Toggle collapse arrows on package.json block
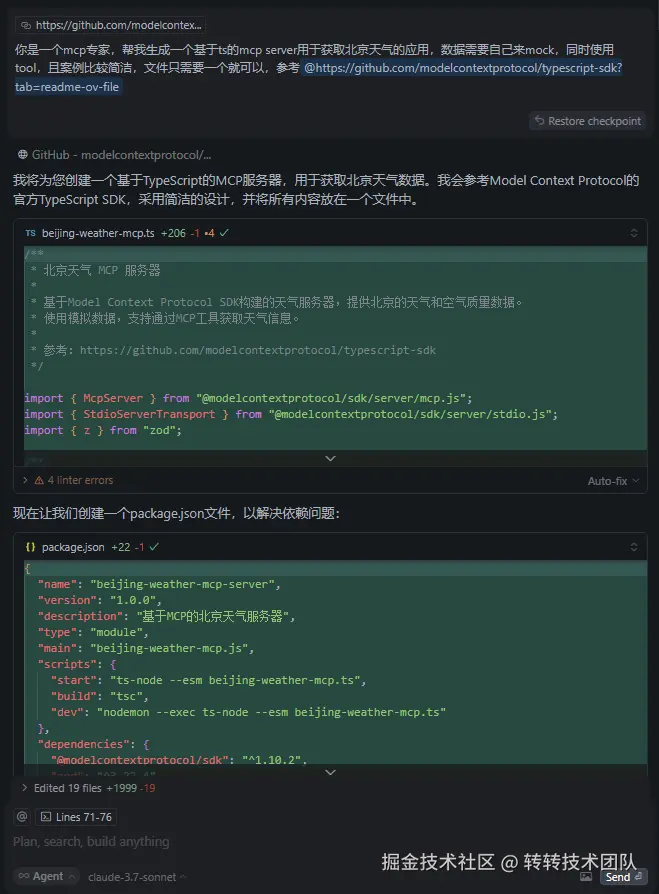The width and height of the screenshot is (659, 894). [634, 547]
